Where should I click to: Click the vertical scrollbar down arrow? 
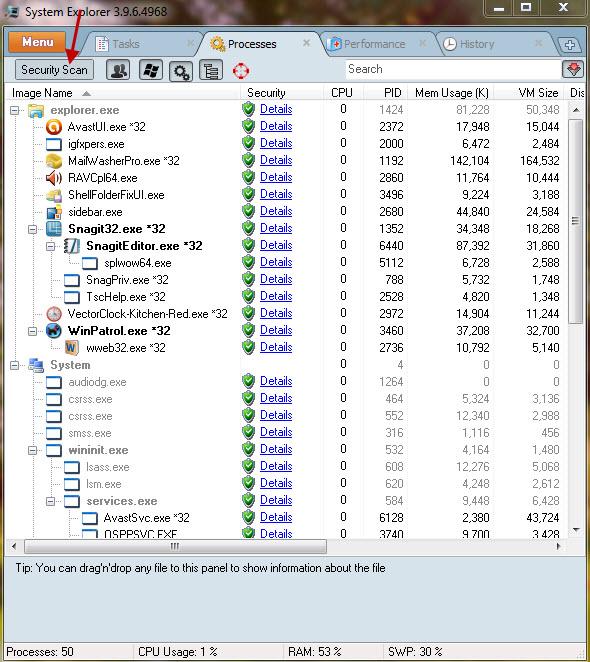(x=576, y=530)
